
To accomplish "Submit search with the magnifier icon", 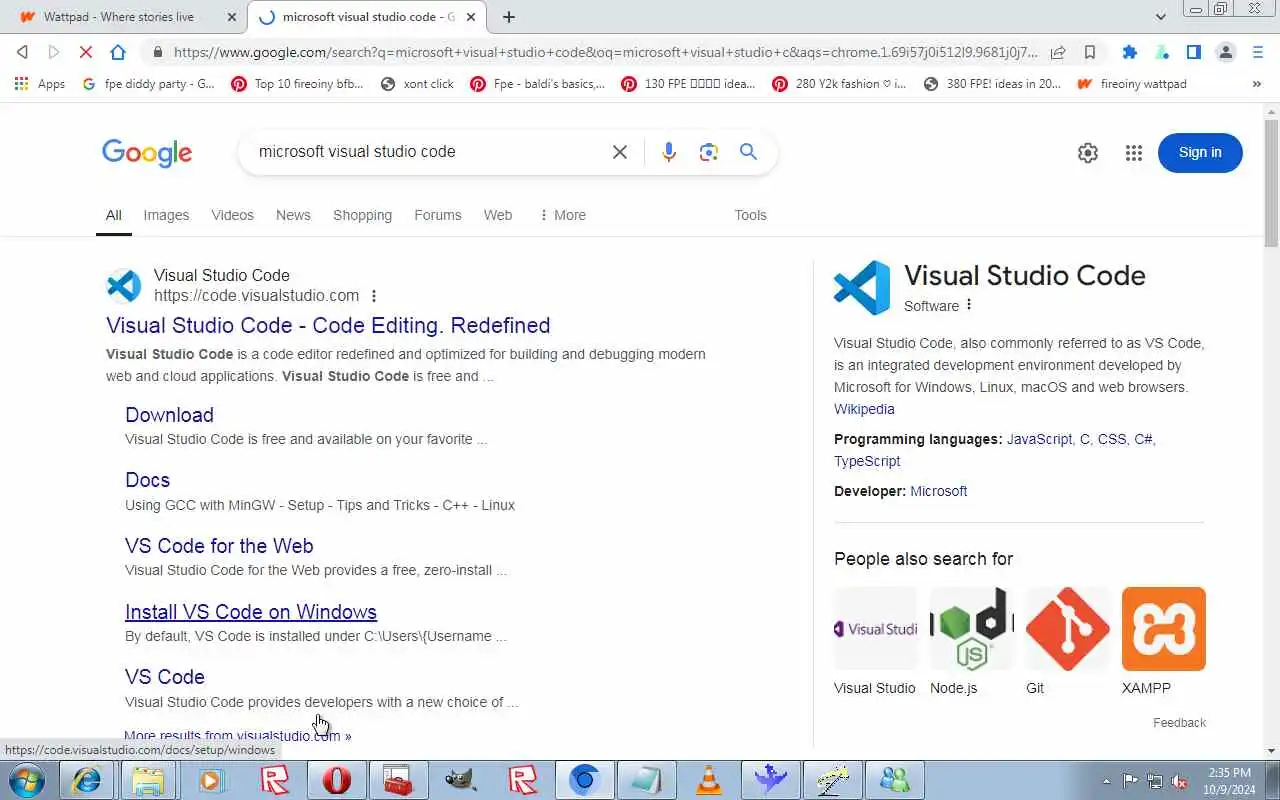I will coord(748,152).
